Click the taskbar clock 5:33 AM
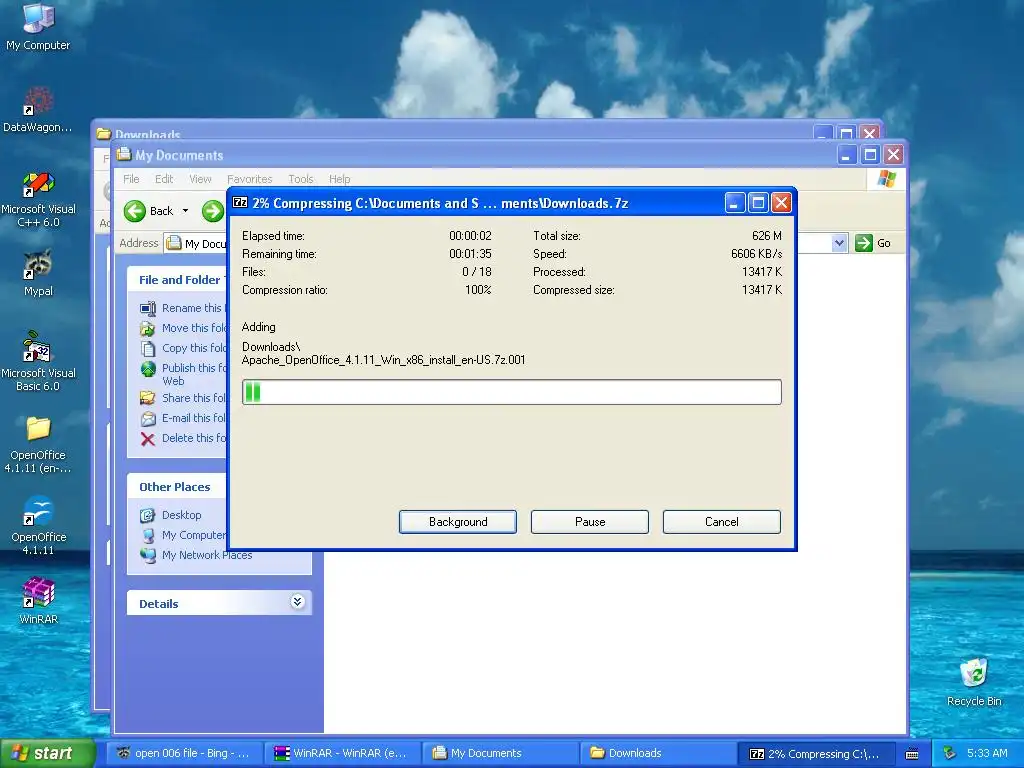The width and height of the screenshot is (1024, 768). tap(987, 753)
